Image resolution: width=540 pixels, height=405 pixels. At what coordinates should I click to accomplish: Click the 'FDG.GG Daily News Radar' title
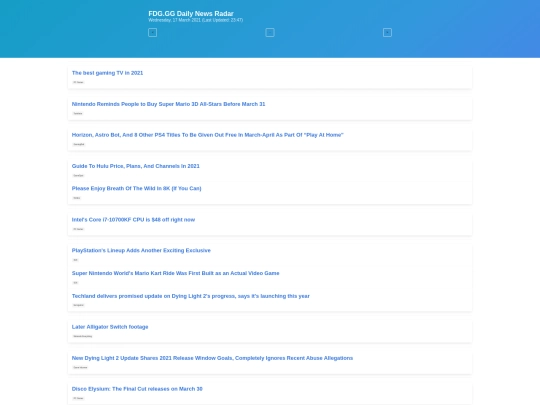tap(191, 13)
